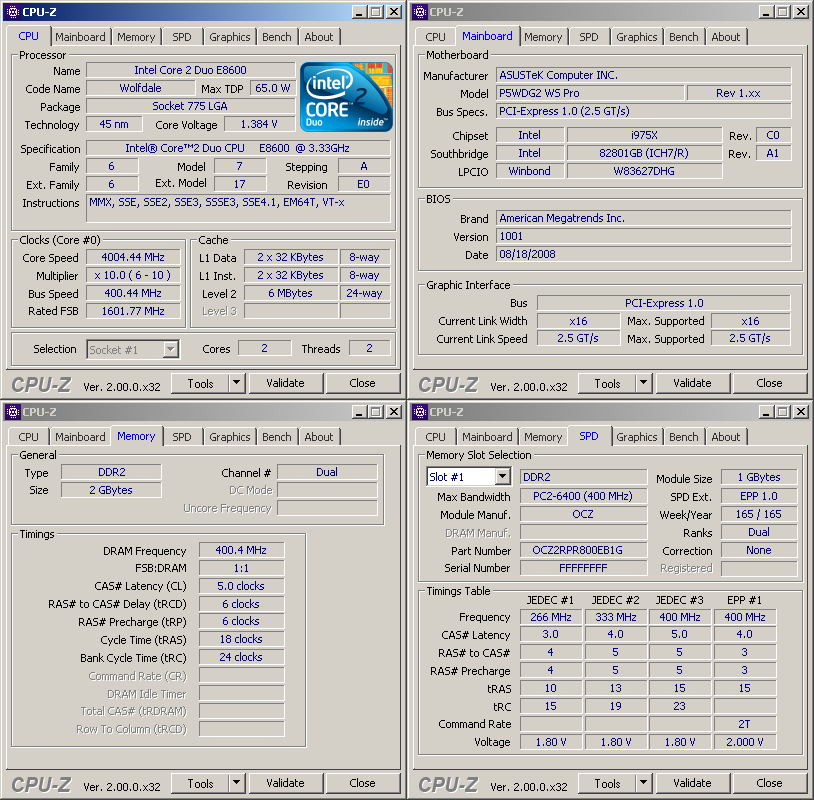Viewport: 814px width, 800px height.
Task: Maximize the CPU-Z window showing Motherboard info
Action: tap(783, 12)
